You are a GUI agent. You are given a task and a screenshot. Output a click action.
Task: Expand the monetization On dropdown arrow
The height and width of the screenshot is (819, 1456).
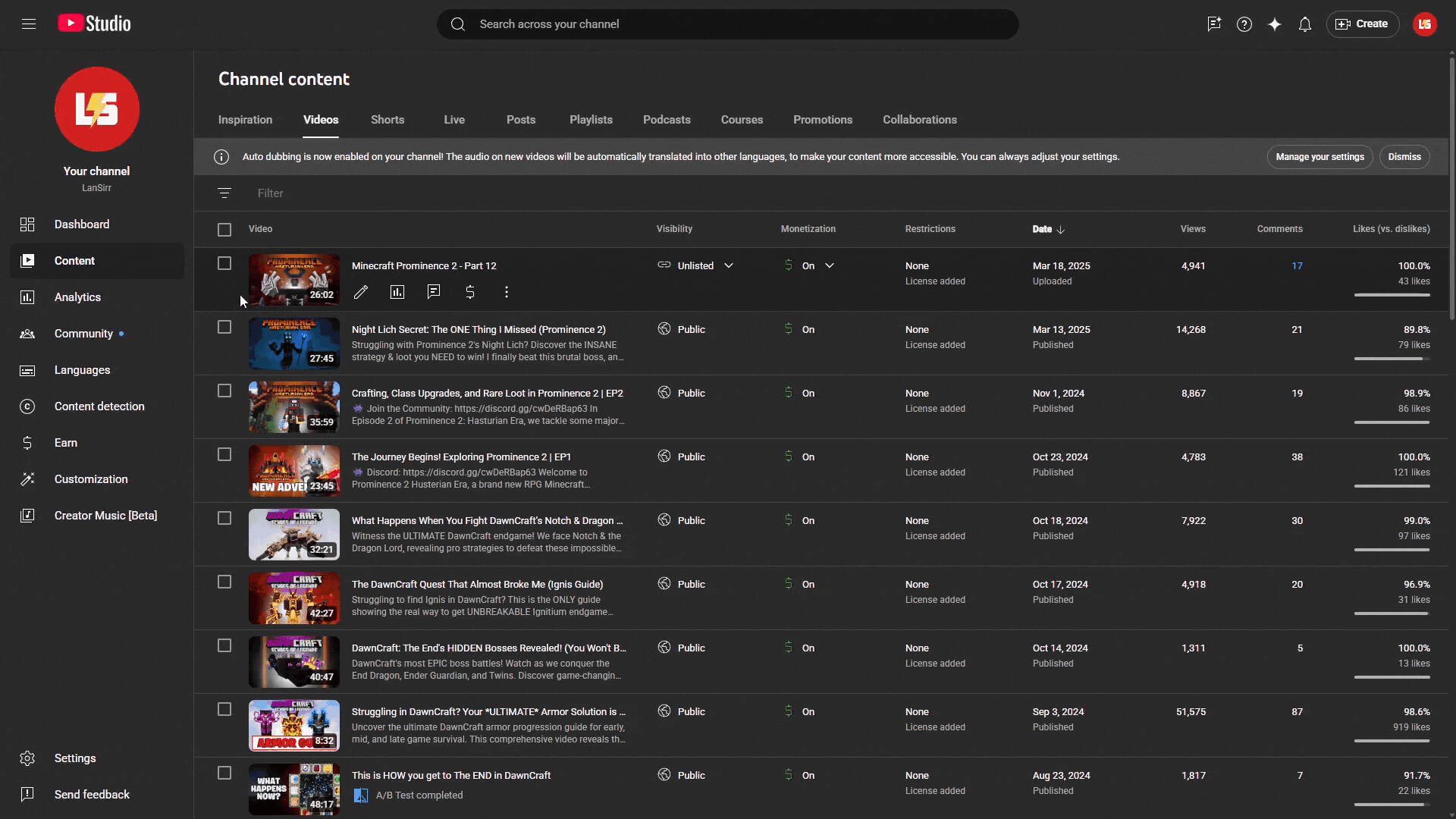coord(830,265)
